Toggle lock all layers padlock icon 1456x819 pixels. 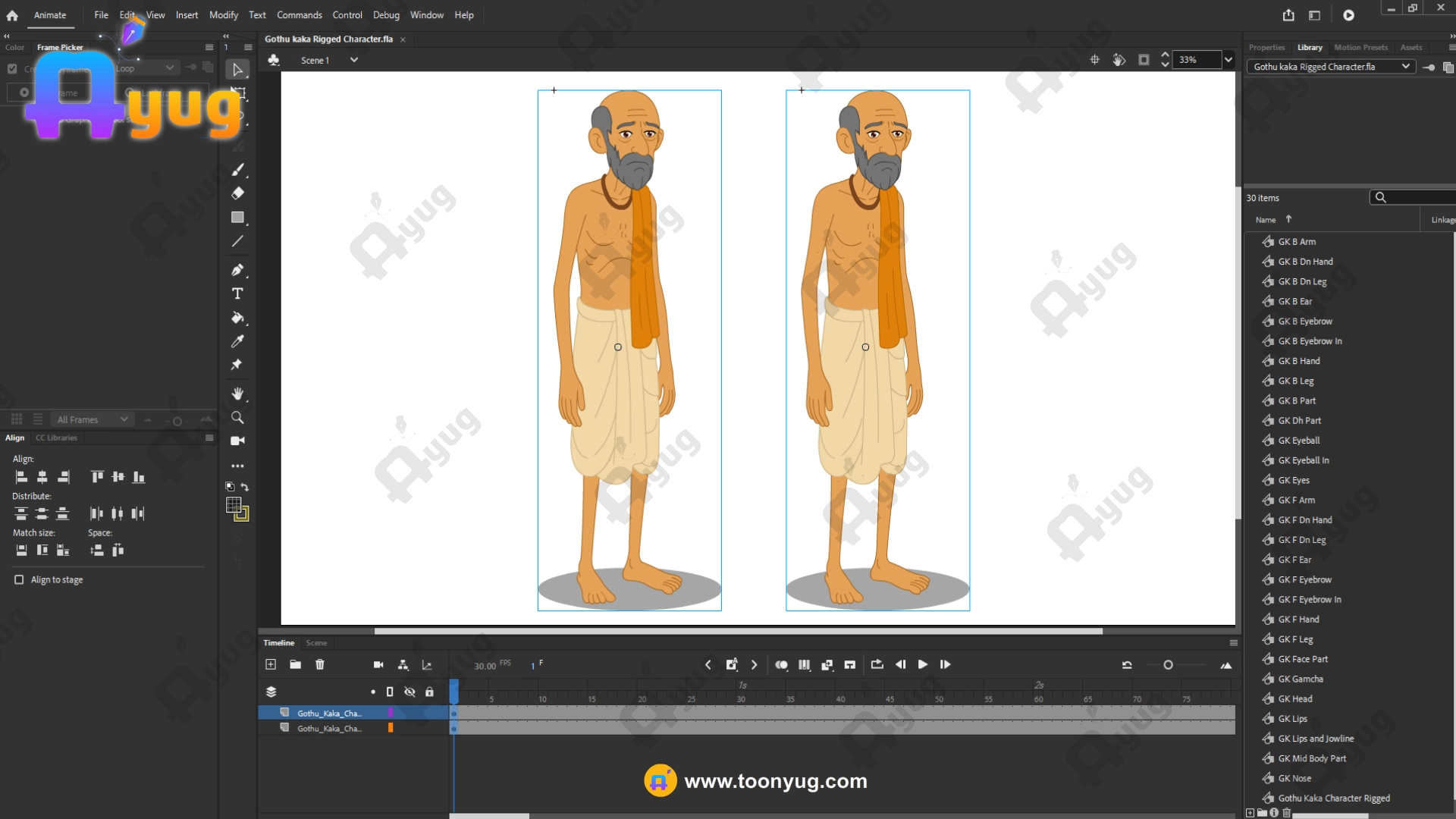click(x=429, y=692)
